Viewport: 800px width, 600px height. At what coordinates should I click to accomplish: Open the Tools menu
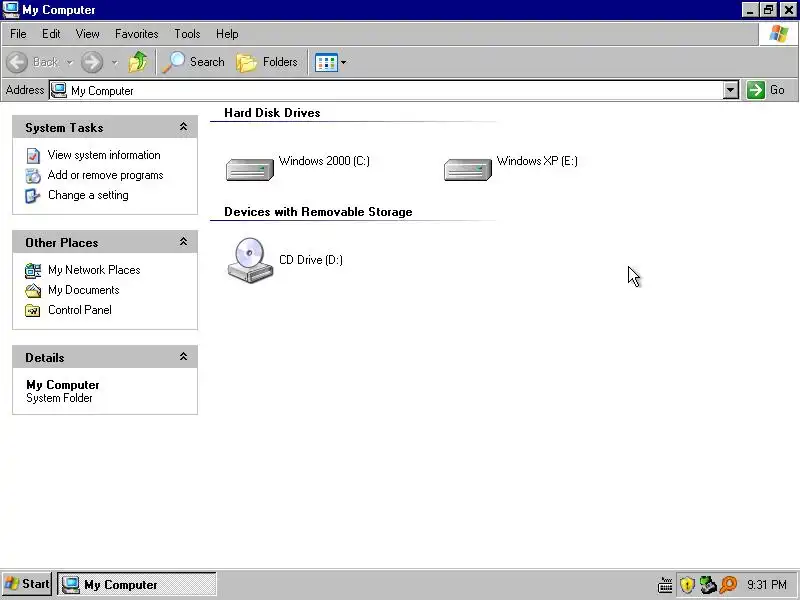tap(187, 34)
